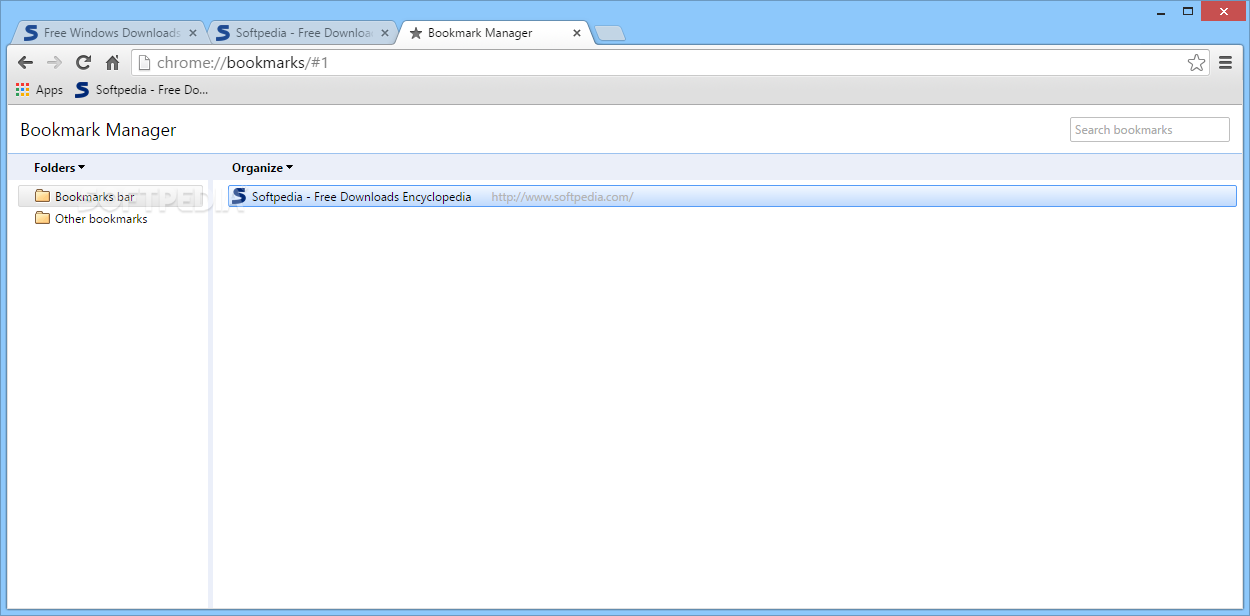The image size is (1250, 616).
Task: Click the forward navigation arrow
Action: (x=55, y=63)
